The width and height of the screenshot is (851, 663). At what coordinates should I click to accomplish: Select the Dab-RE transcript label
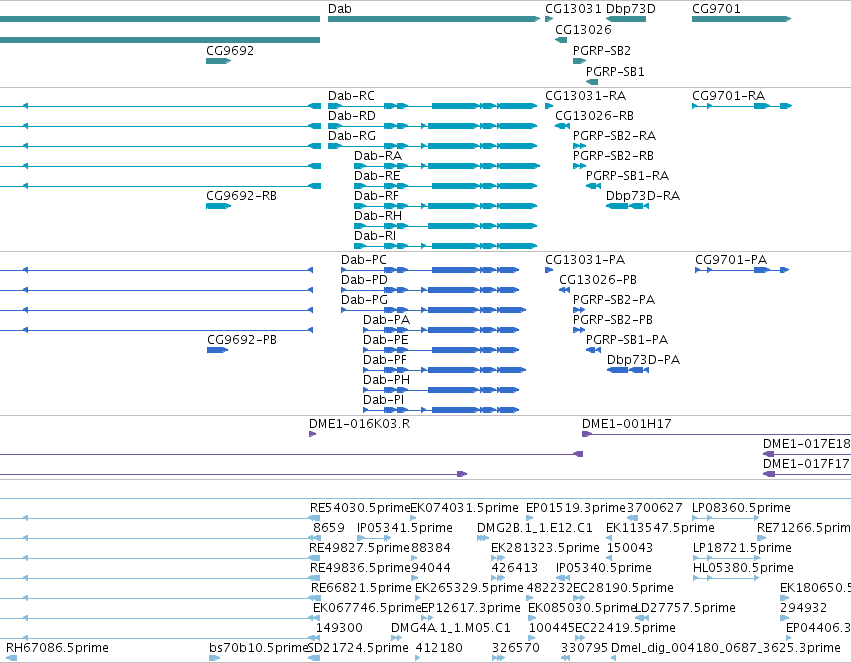coord(377,176)
